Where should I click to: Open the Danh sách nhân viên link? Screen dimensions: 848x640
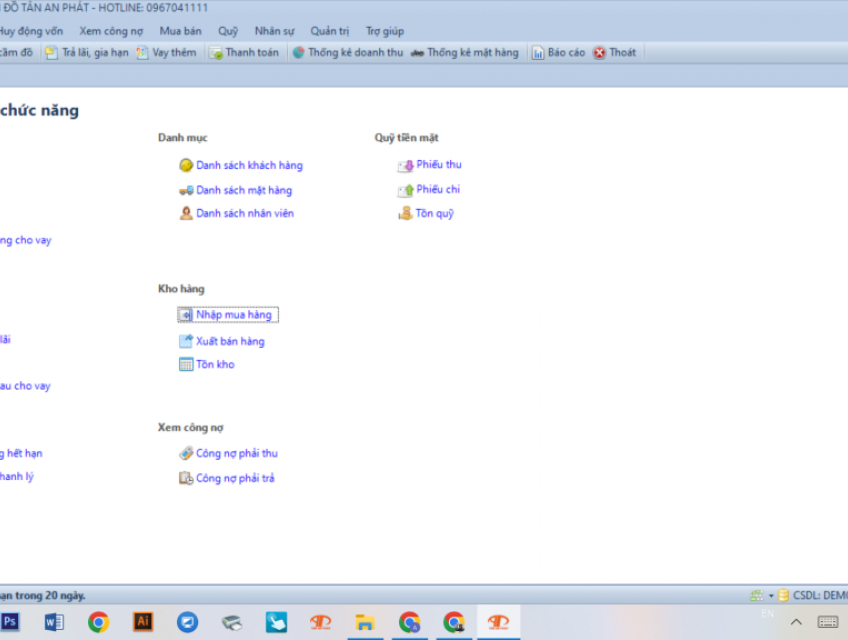[x=244, y=213]
